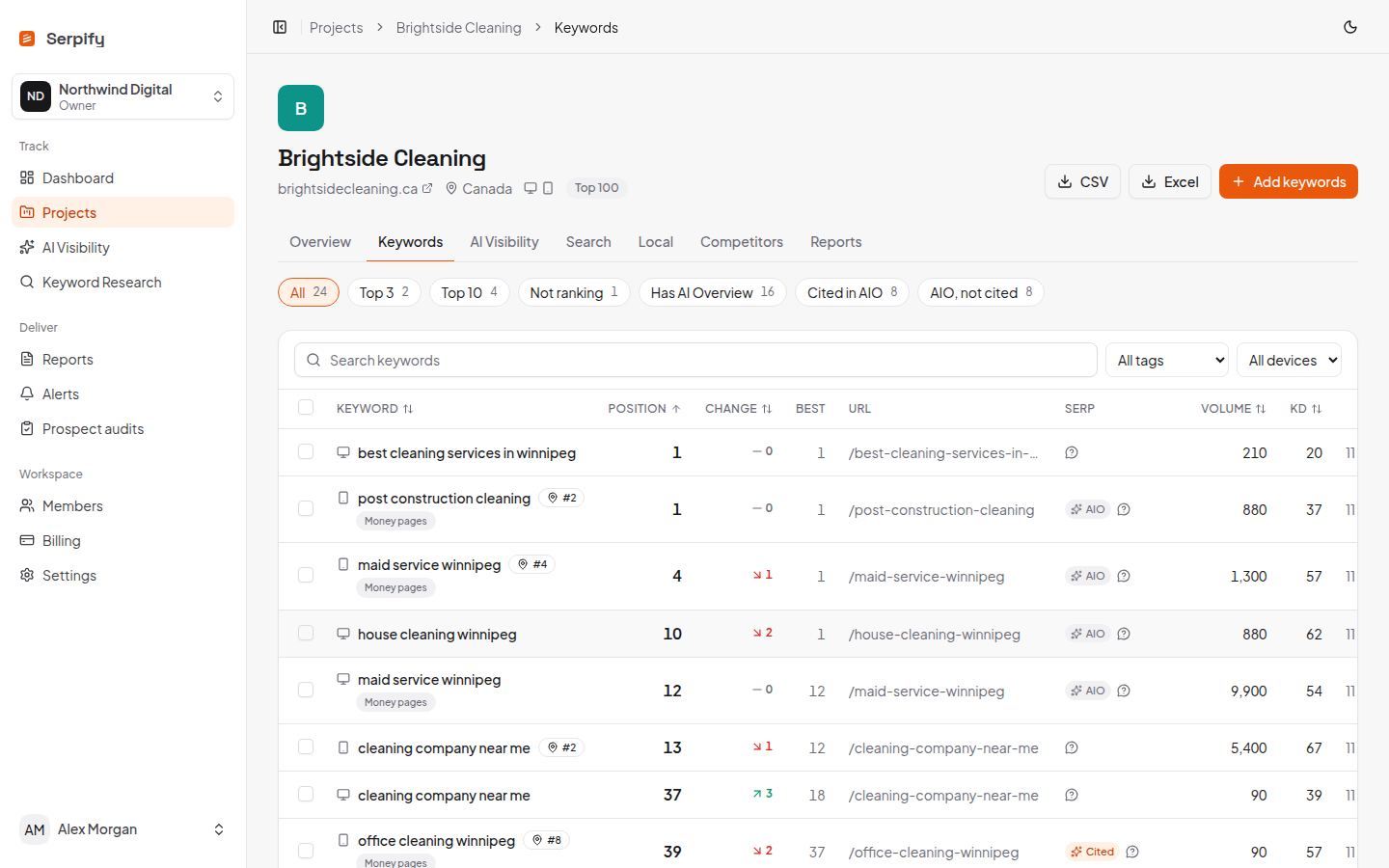Open Prospect audits
The image size is (1389, 868).
point(123,428)
